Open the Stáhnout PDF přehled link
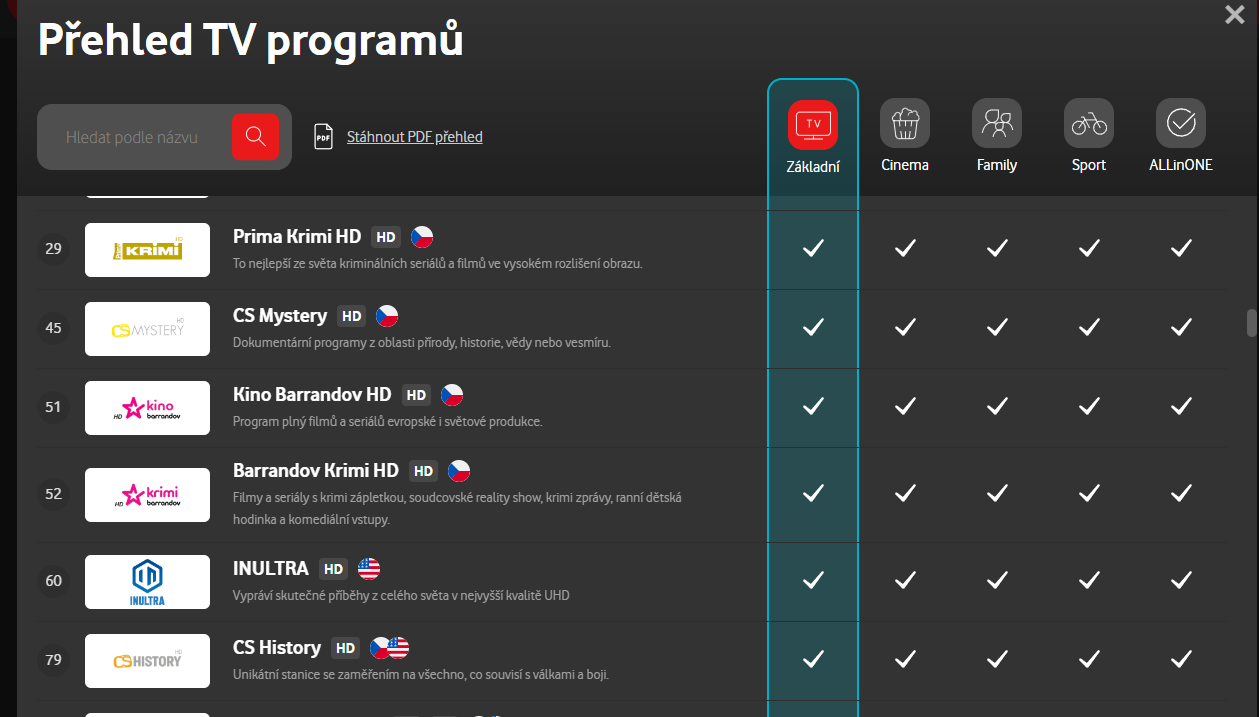Viewport: 1259px width, 717px height. (415, 137)
